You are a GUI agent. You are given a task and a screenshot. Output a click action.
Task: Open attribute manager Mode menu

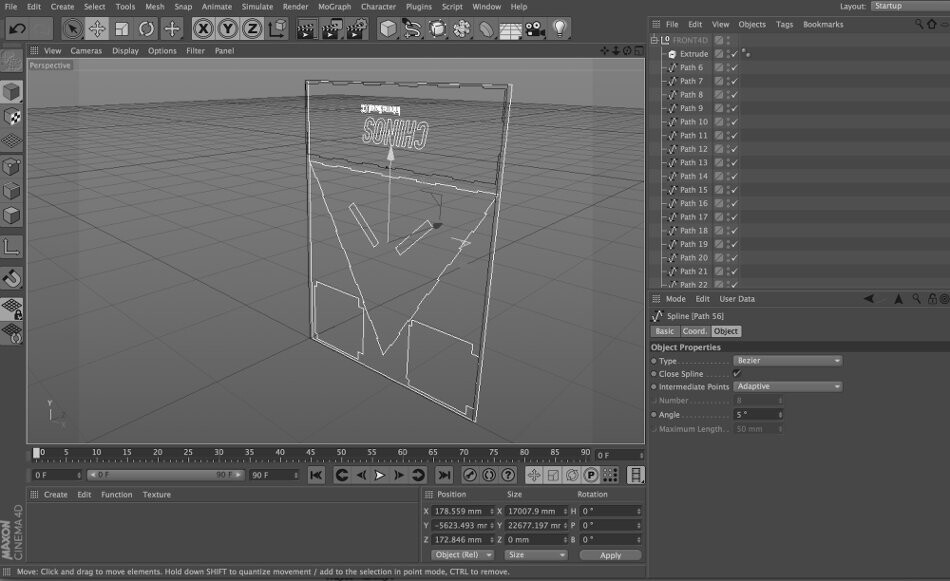(x=676, y=299)
